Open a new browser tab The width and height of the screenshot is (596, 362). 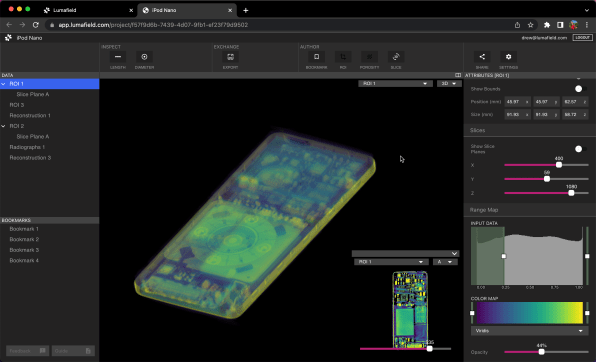[x=246, y=10]
